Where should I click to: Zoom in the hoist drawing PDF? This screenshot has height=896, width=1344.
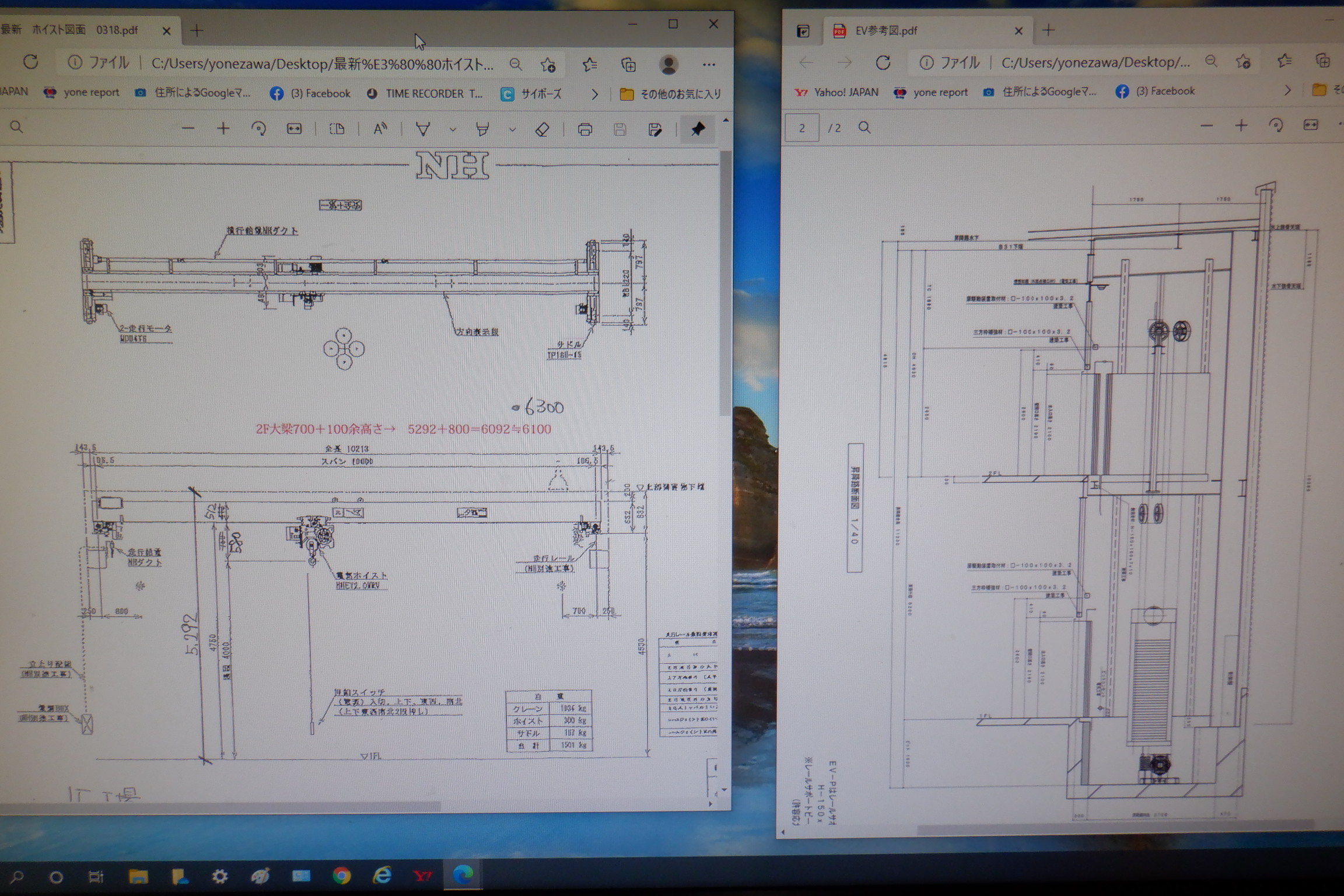click(x=223, y=128)
